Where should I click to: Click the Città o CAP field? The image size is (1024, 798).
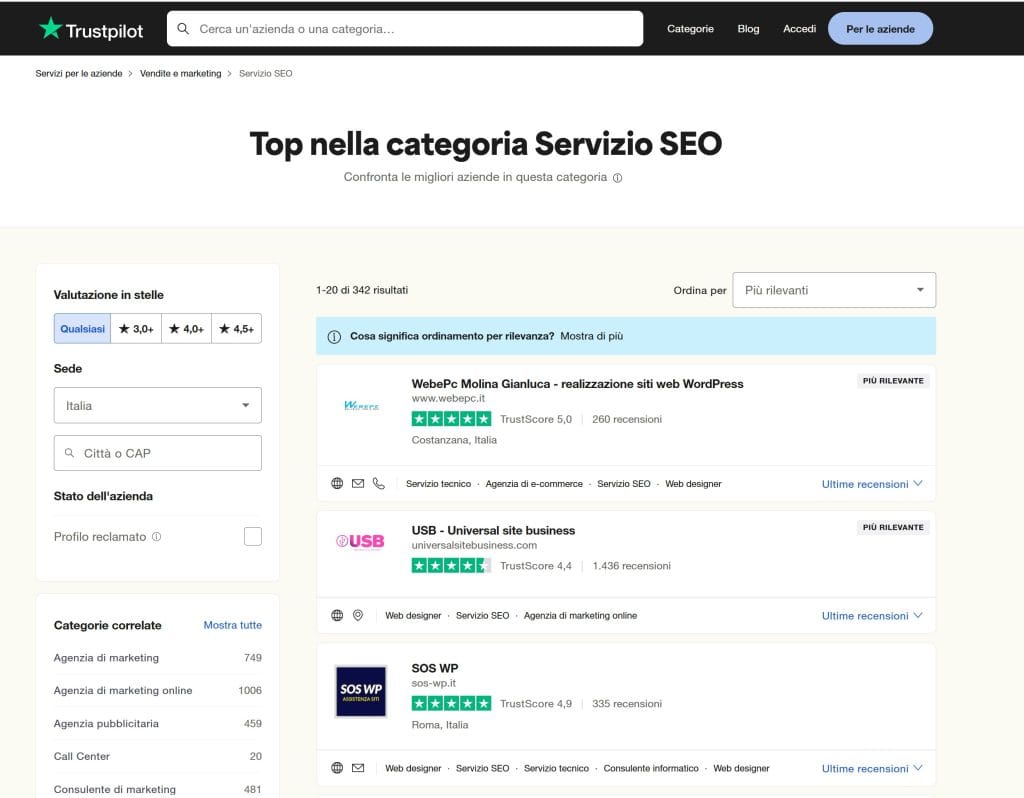[157, 453]
